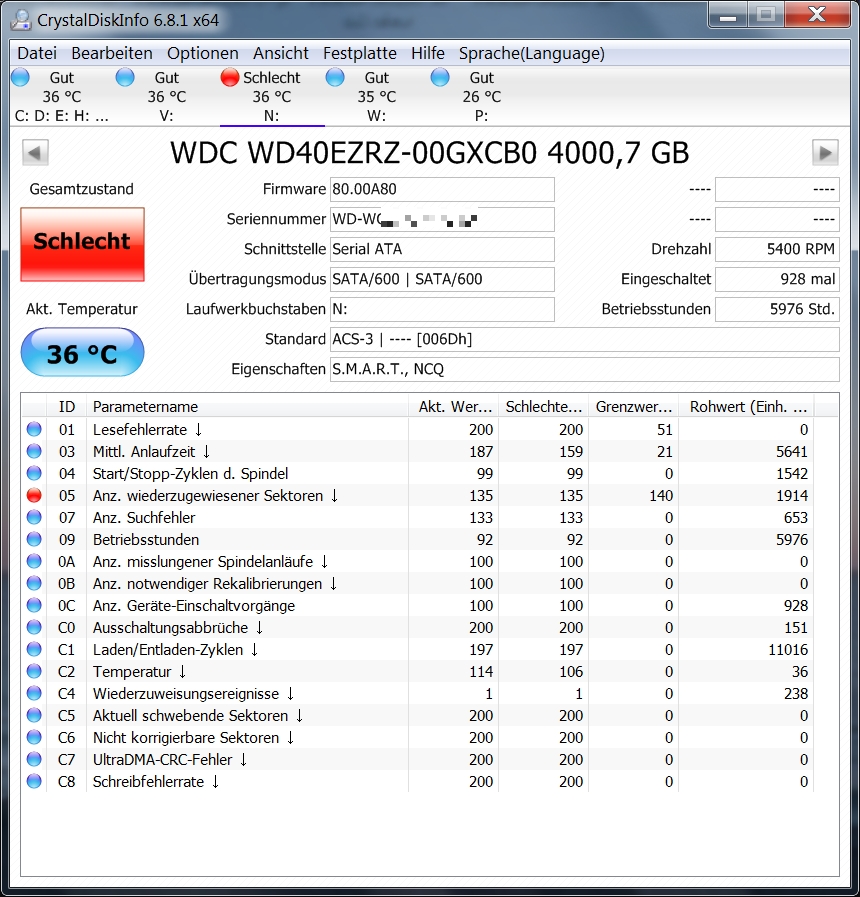
Task: Click the Betriebsstunden value 5976 Std.
Action: (777, 309)
